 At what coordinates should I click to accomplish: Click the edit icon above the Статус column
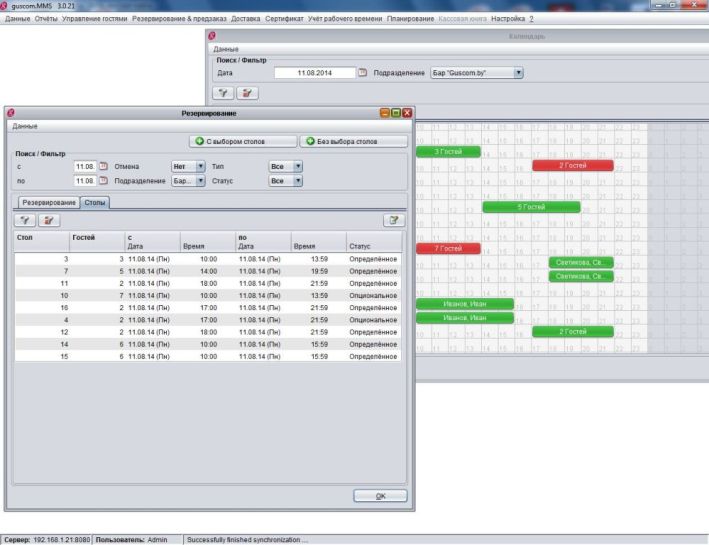(396, 219)
